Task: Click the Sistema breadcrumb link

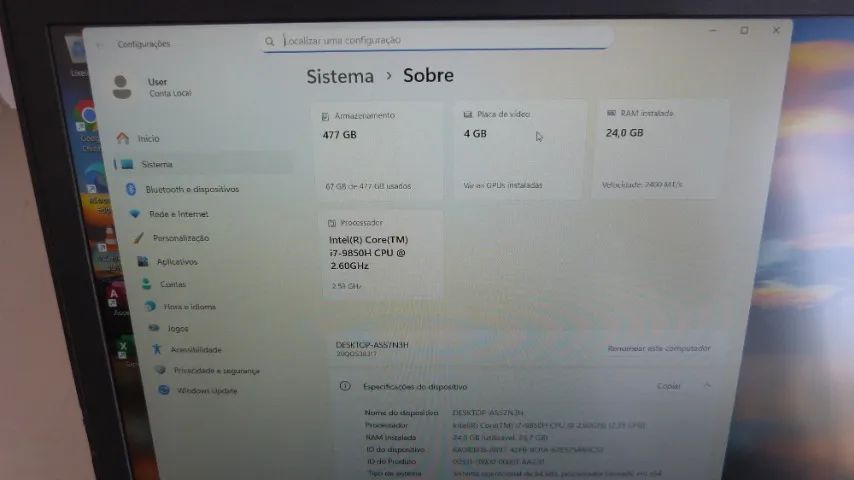Action: (340, 76)
